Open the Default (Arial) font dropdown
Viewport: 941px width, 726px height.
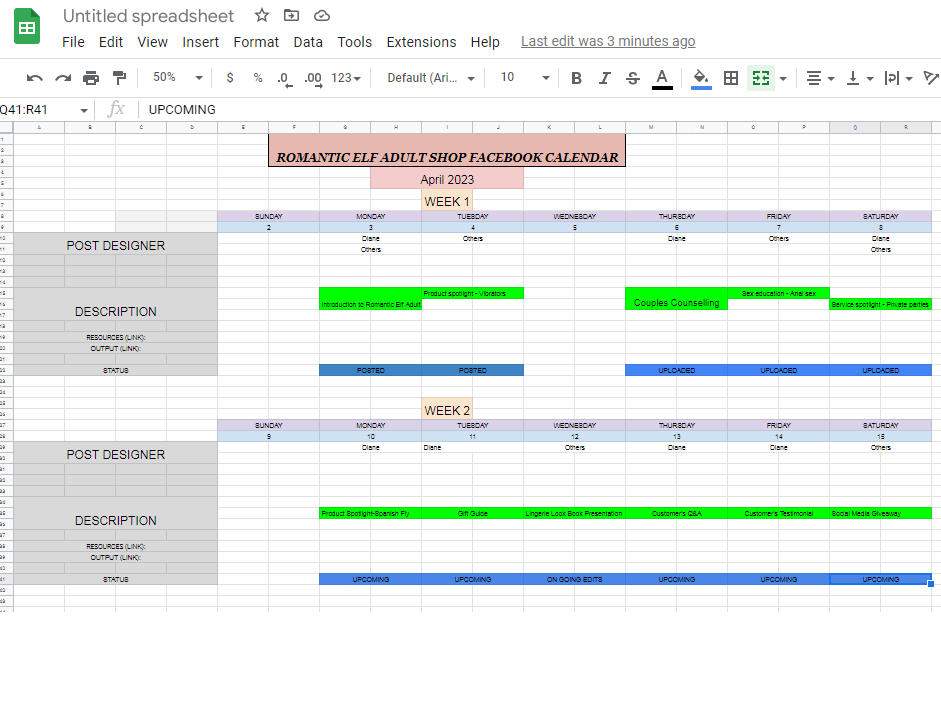click(x=431, y=78)
